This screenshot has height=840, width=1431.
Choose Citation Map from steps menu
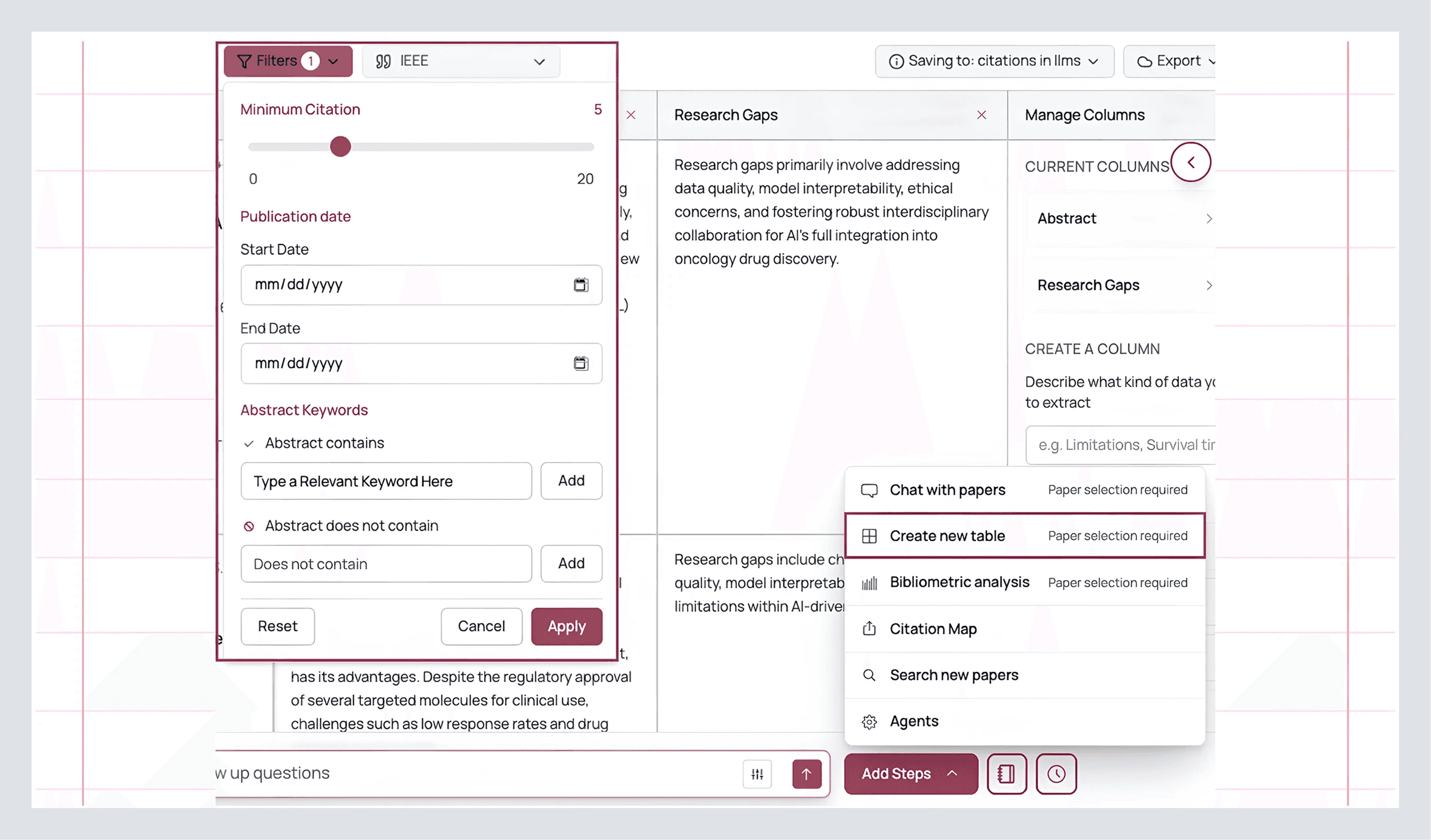pos(933,629)
